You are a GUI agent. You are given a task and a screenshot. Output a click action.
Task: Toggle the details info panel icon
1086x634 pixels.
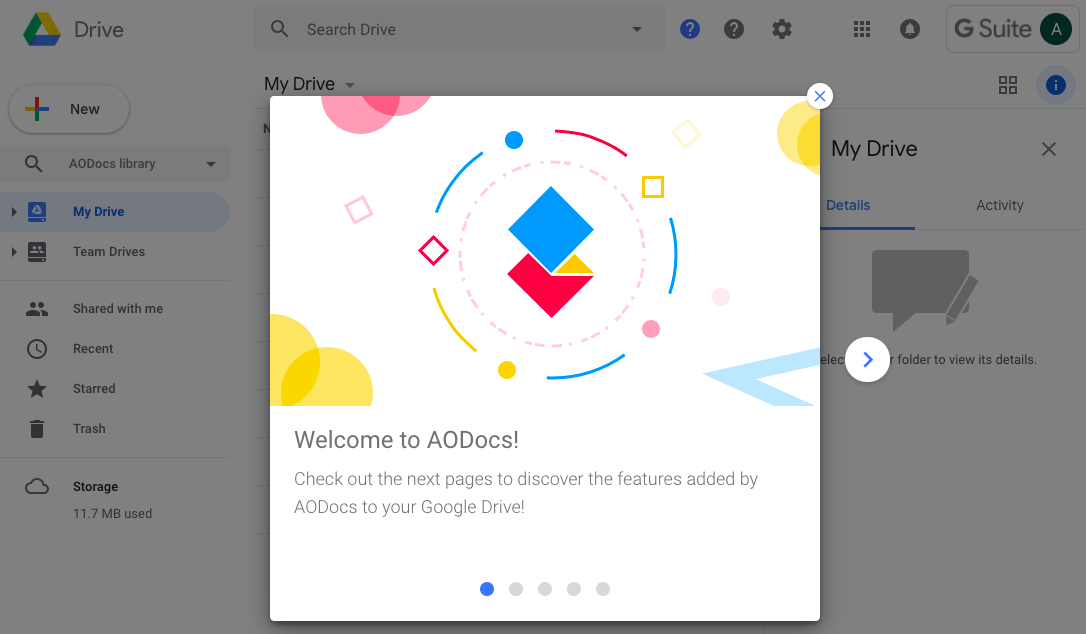[1056, 85]
